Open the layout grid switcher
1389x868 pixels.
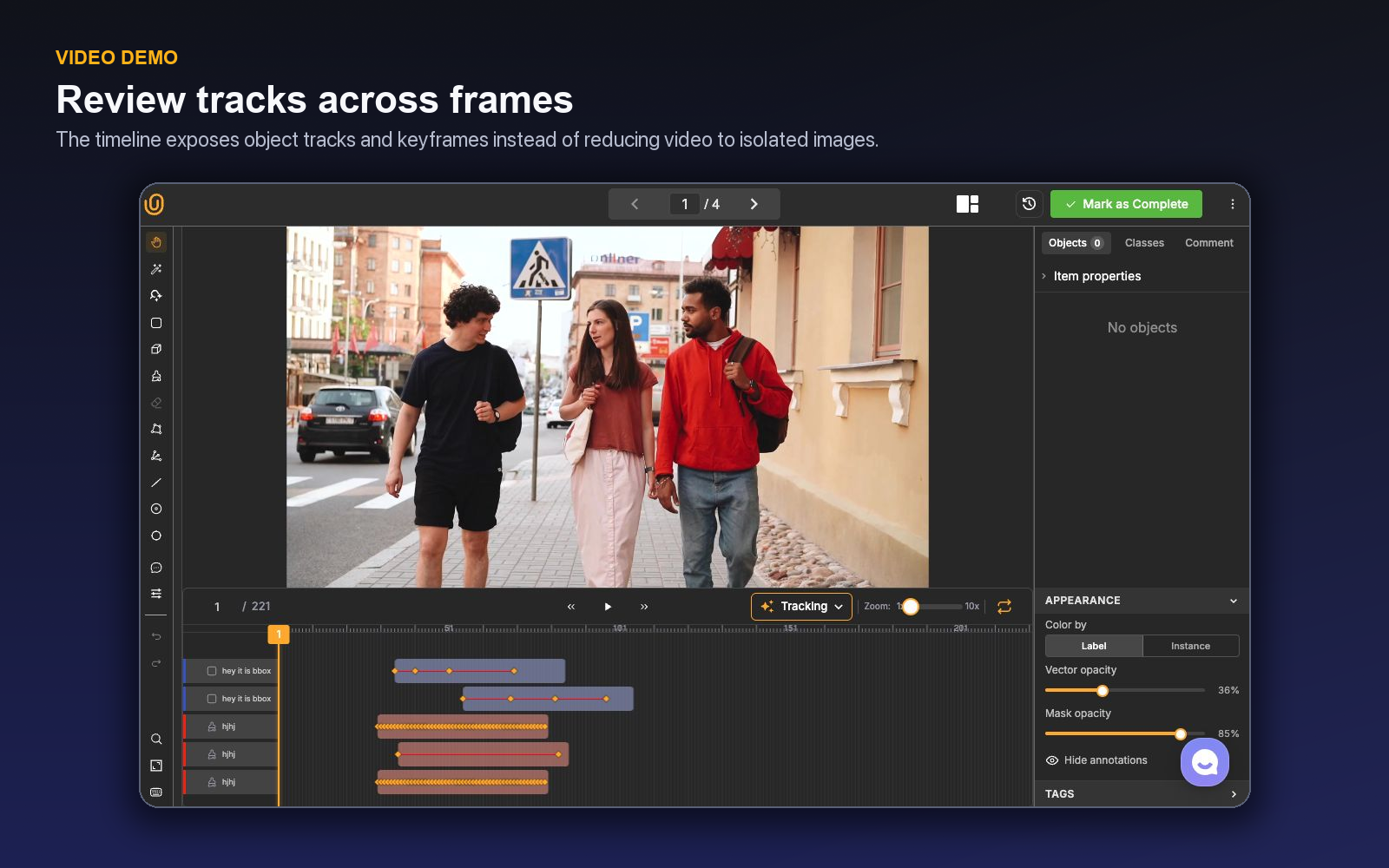pyautogui.click(x=967, y=204)
